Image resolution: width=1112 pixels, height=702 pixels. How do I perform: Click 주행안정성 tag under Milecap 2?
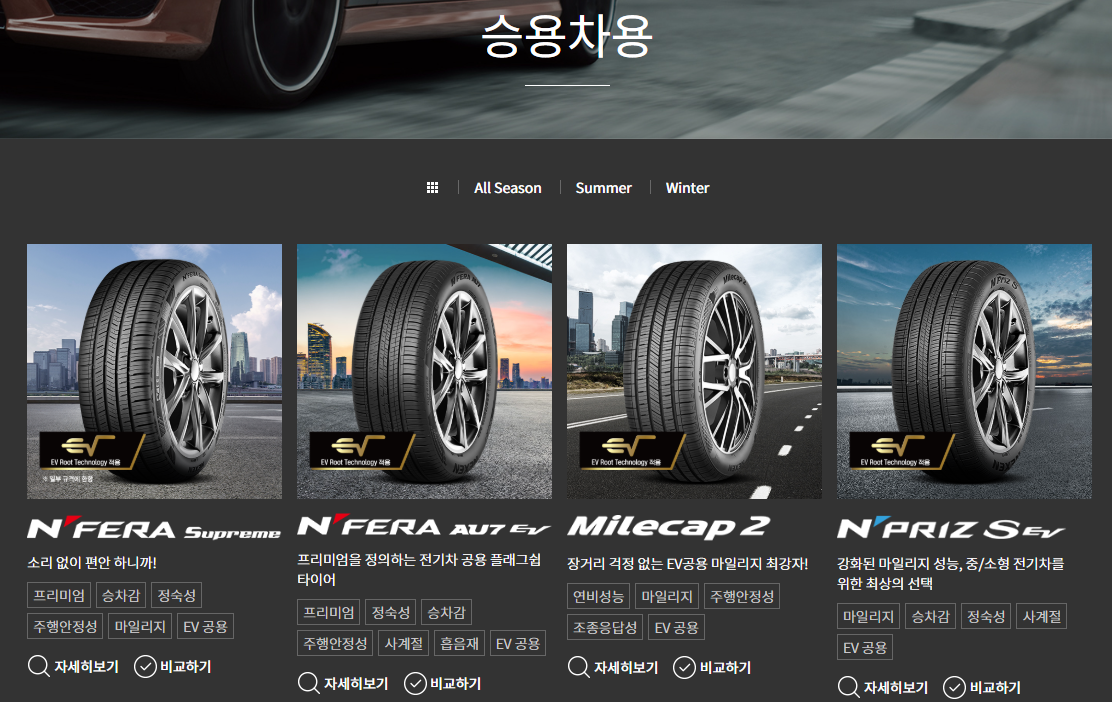click(x=742, y=596)
